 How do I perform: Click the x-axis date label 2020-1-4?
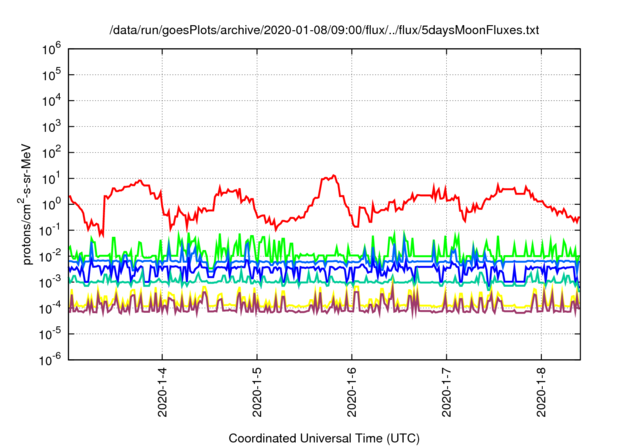click(162, 392)
